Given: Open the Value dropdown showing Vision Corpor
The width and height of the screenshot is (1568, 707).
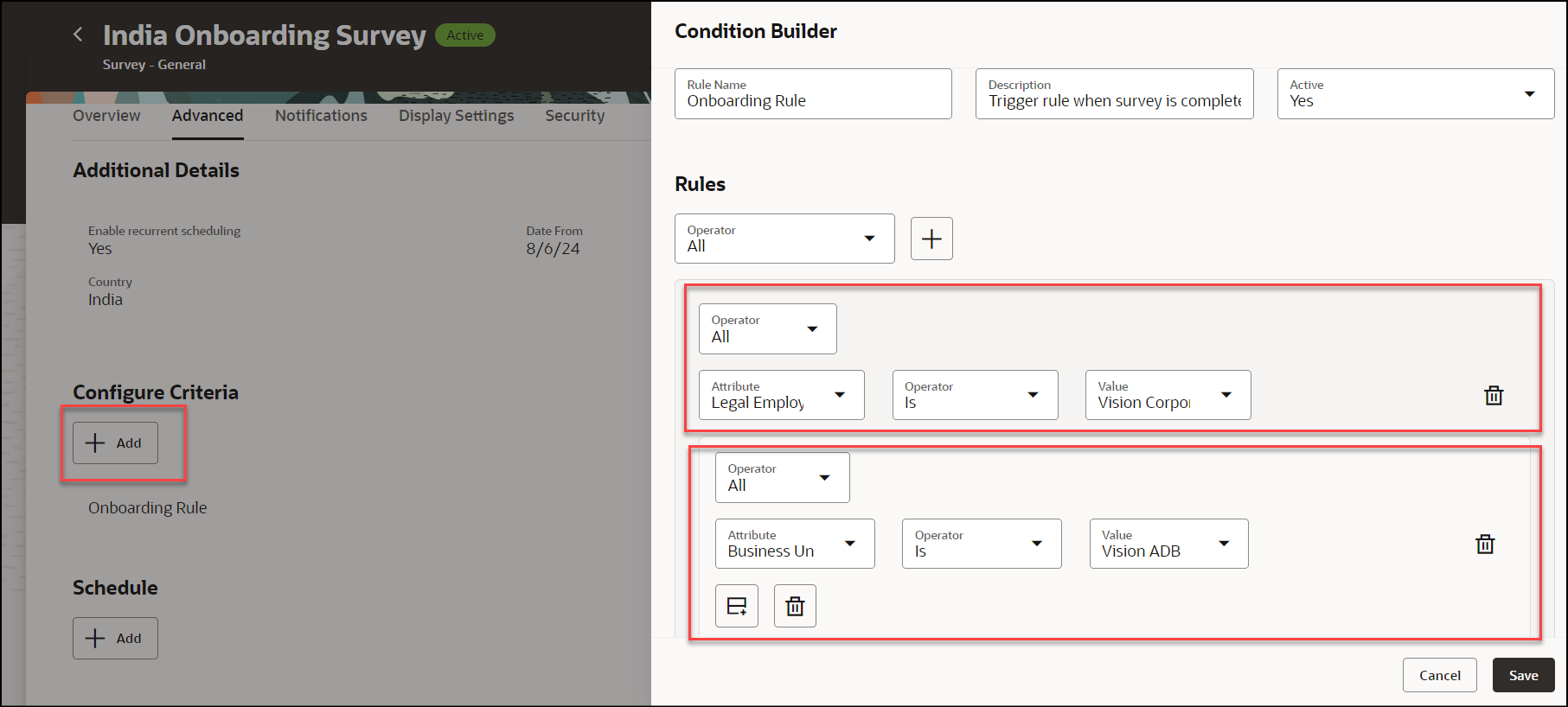Looking at the screenshot, I should tap(1168, 395).
